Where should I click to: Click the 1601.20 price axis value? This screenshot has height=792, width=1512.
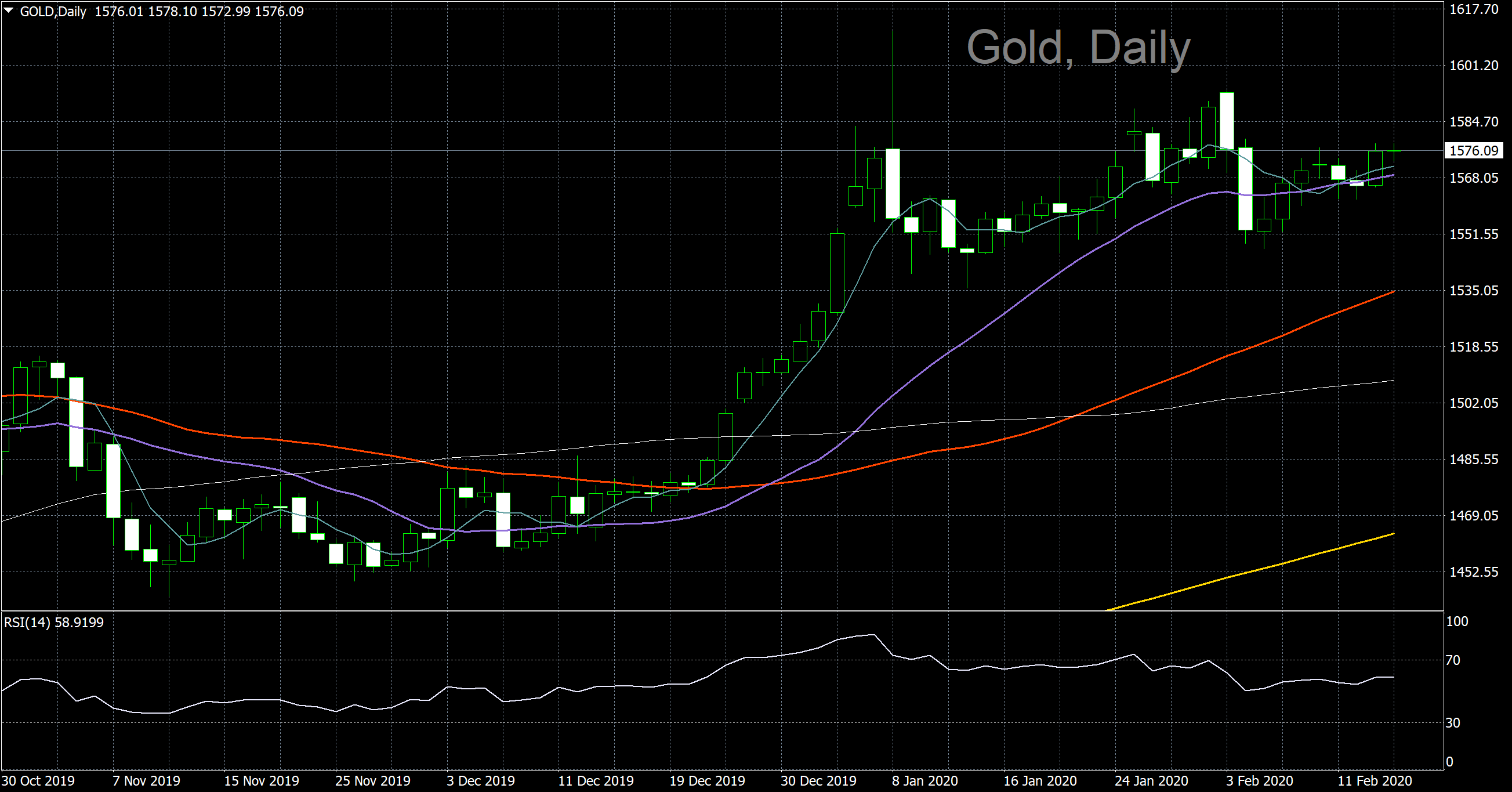tap(1474, 65)
